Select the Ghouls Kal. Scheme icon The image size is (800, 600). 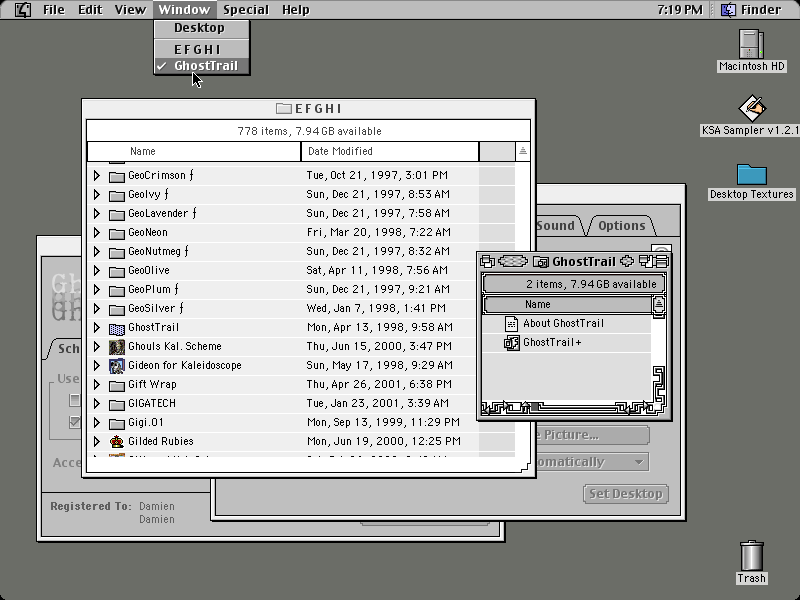(x=117, y=347)
